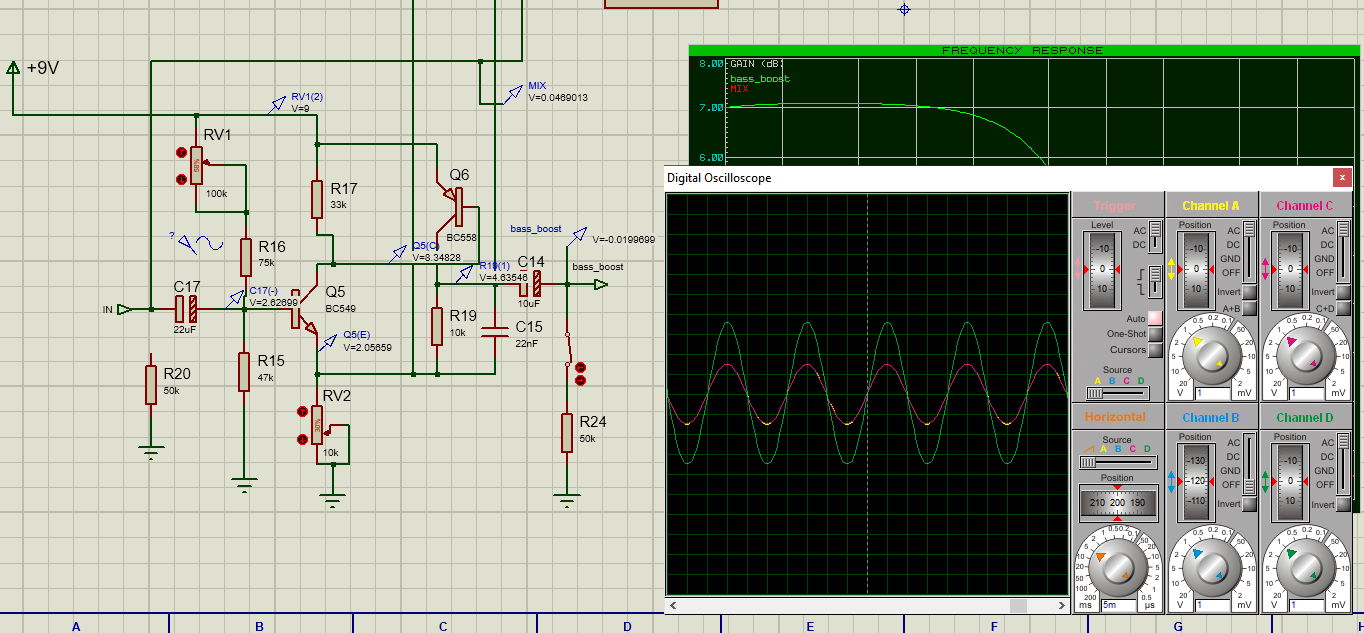This screenshot has height=633, width=1364.
Task: Select transistor Q6 BC558 symbol
Action: pos(451,206)
